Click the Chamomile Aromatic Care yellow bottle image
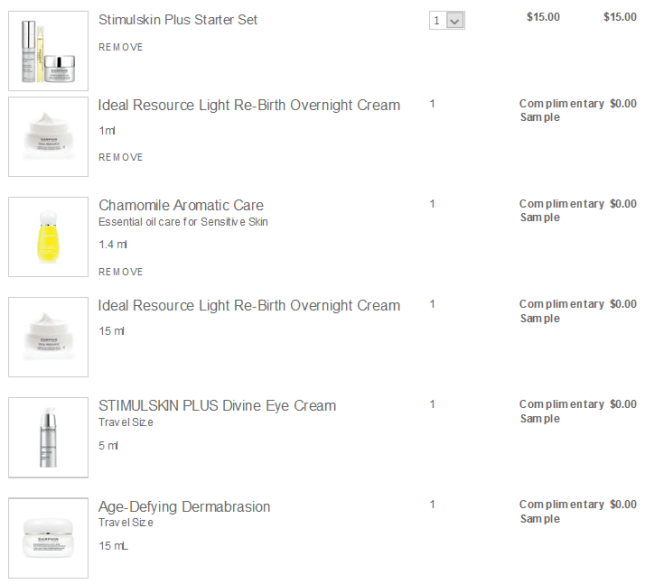Image resolution: width=645 pixels, height=584 pixels. tap(48, 237)
